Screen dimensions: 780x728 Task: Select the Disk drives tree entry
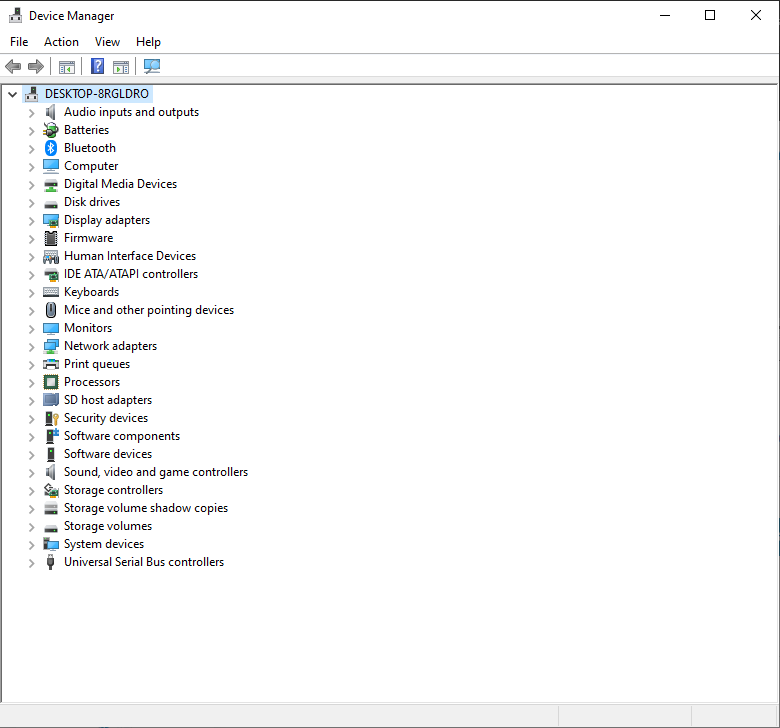click(x=92, y=202)
